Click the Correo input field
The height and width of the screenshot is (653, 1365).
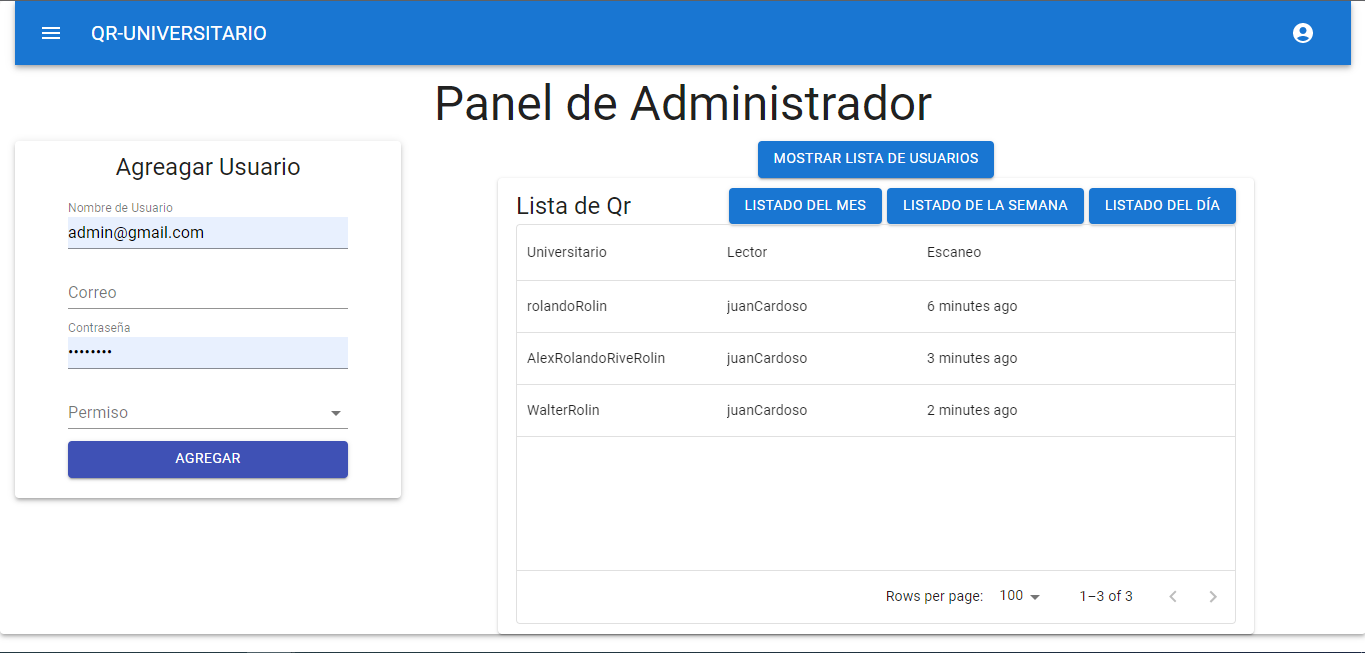coord(207,293)
